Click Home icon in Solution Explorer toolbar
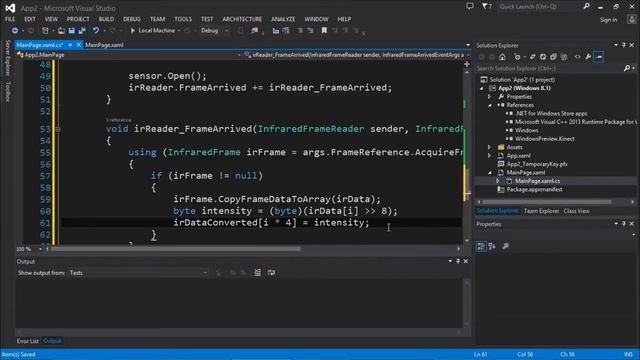640x360 pixels. (502, 57)
